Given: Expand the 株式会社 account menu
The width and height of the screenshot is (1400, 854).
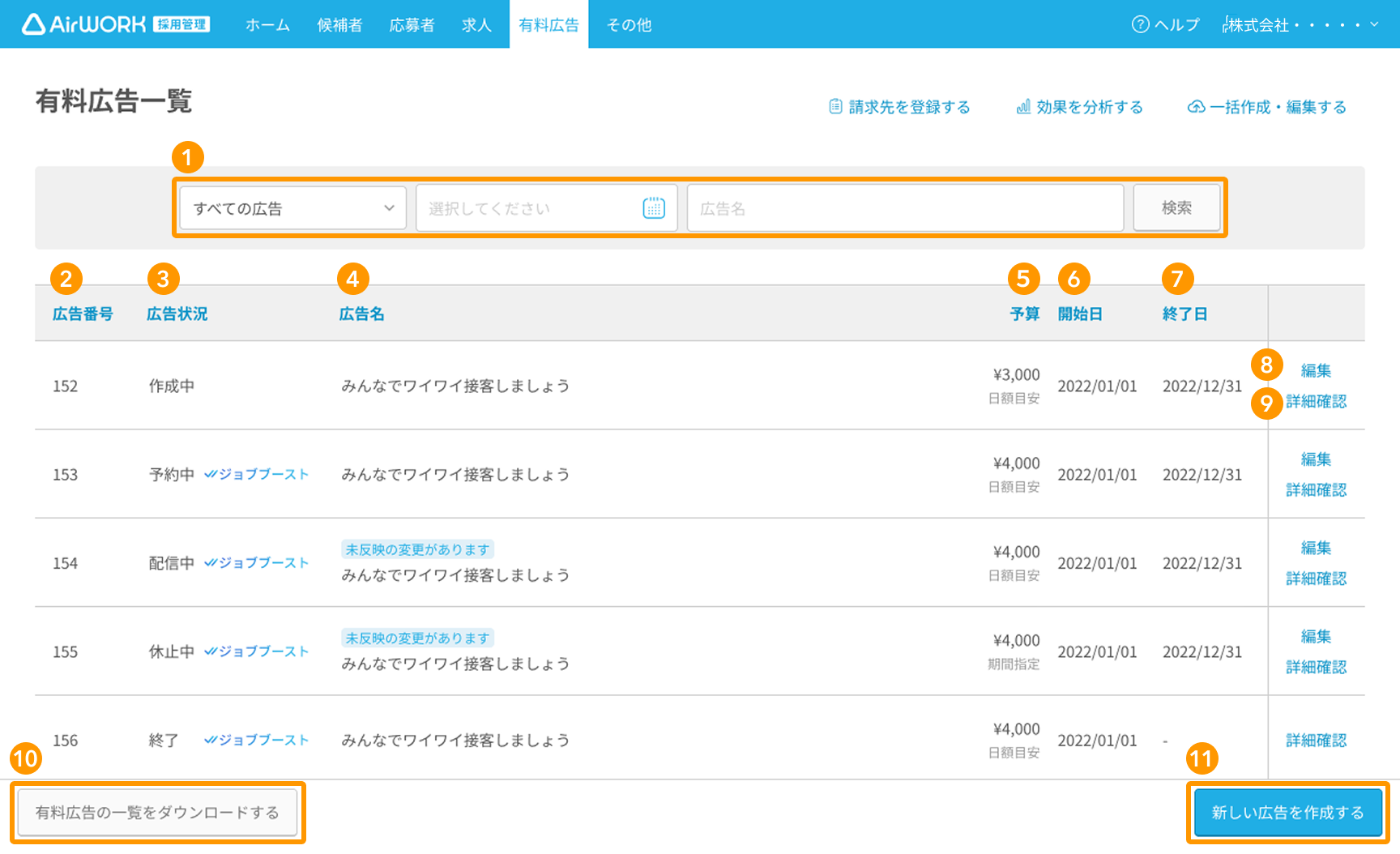Looking at the screenshot, I should tap(1301, 24).
